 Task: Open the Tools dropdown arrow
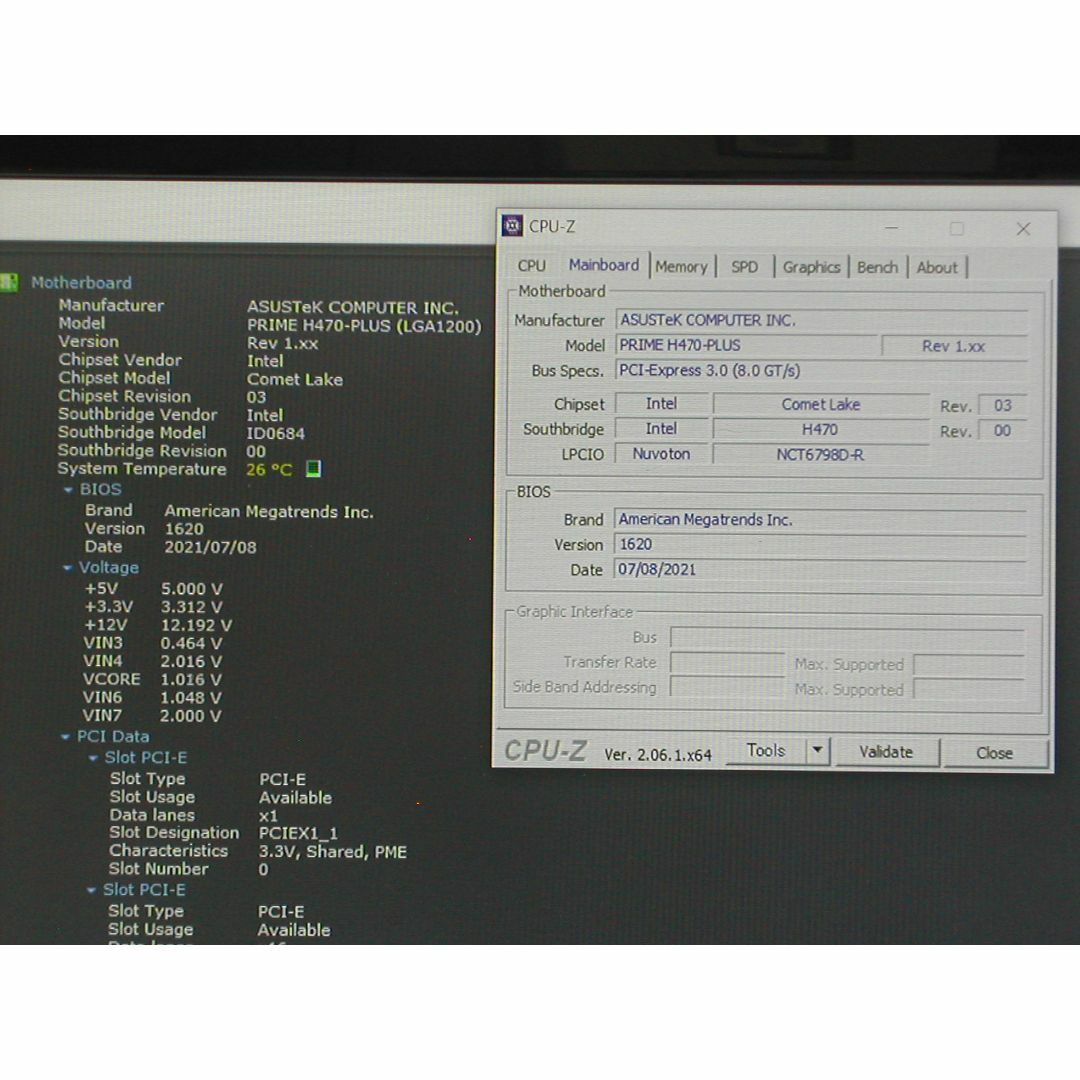click(x=818, y=750)
